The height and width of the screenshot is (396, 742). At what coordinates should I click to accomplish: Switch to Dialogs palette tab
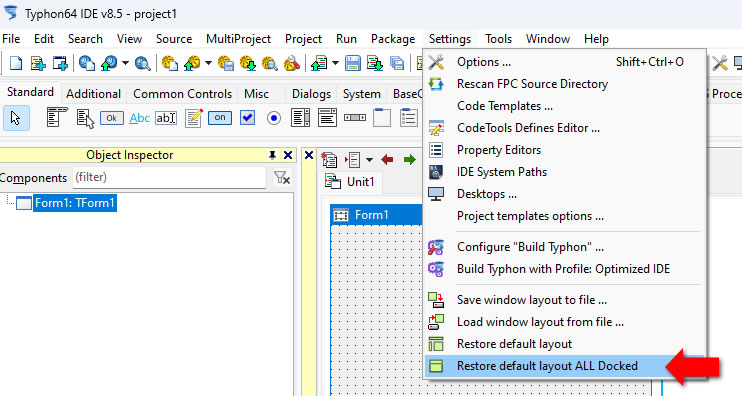click(x=311, y=94)
